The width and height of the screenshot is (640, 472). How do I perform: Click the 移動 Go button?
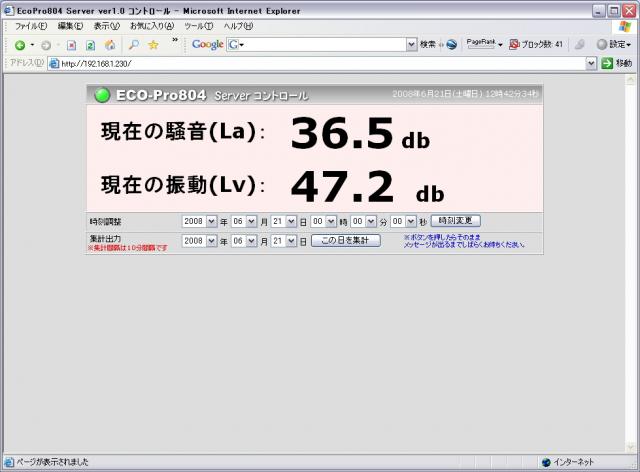coord(616,63)
